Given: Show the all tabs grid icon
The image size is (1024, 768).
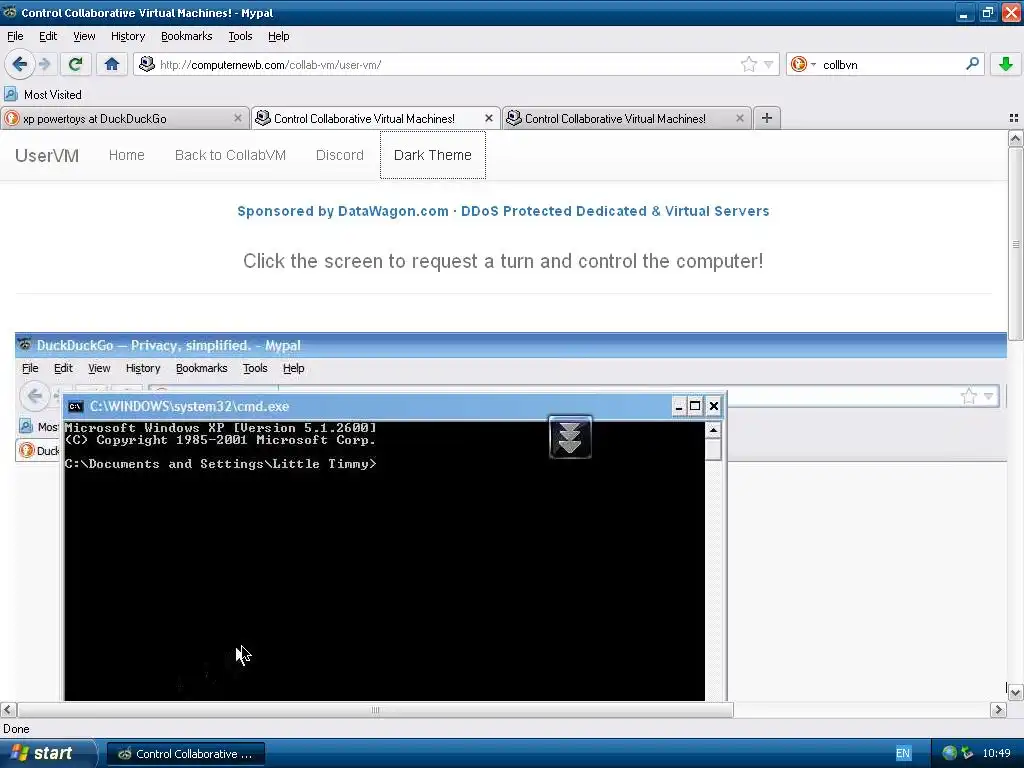Looking at the screenshot, I should point(1014,118).
